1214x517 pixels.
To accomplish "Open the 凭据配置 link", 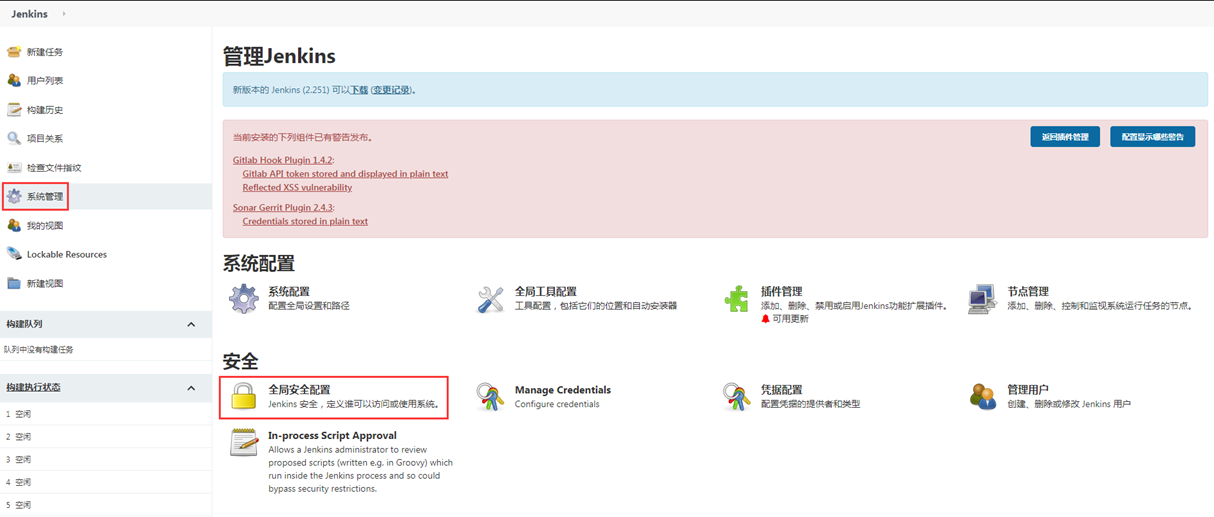I will tap(782, 389).
